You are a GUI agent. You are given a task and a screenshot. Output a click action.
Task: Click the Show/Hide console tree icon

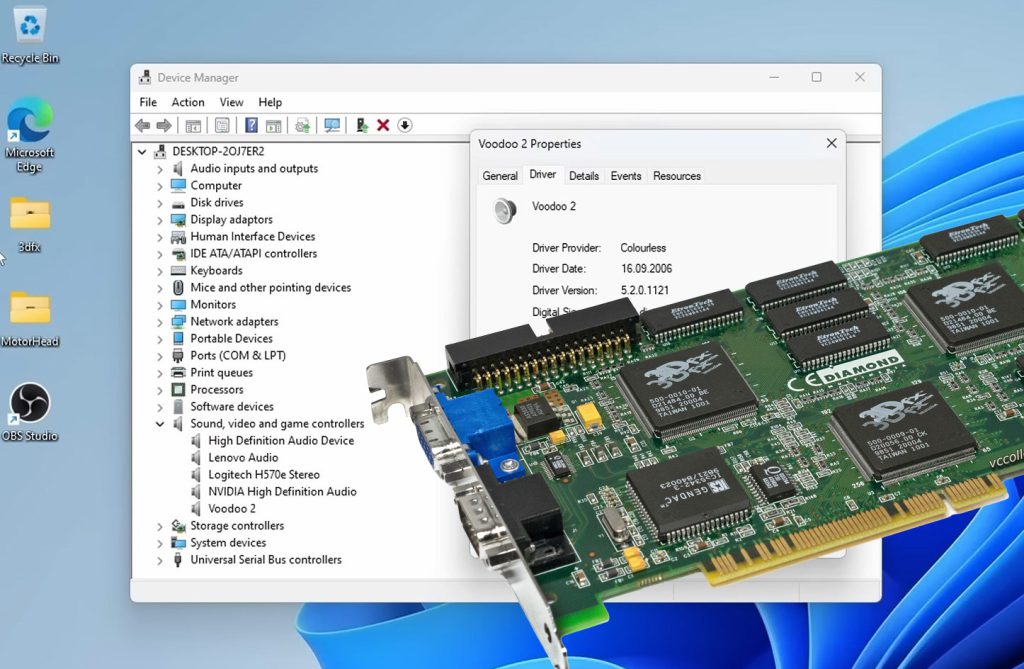tap(193, 124)
